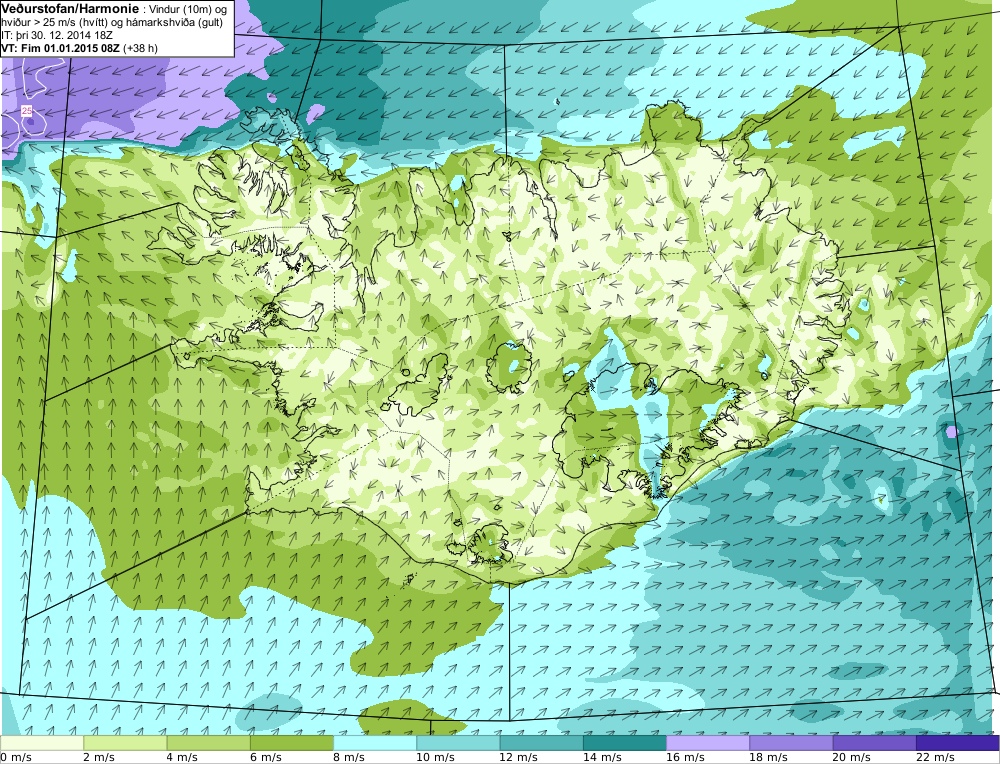Click the 0 m/s legend color swatch
This screenshot has width=1000, height=764.
42,743
